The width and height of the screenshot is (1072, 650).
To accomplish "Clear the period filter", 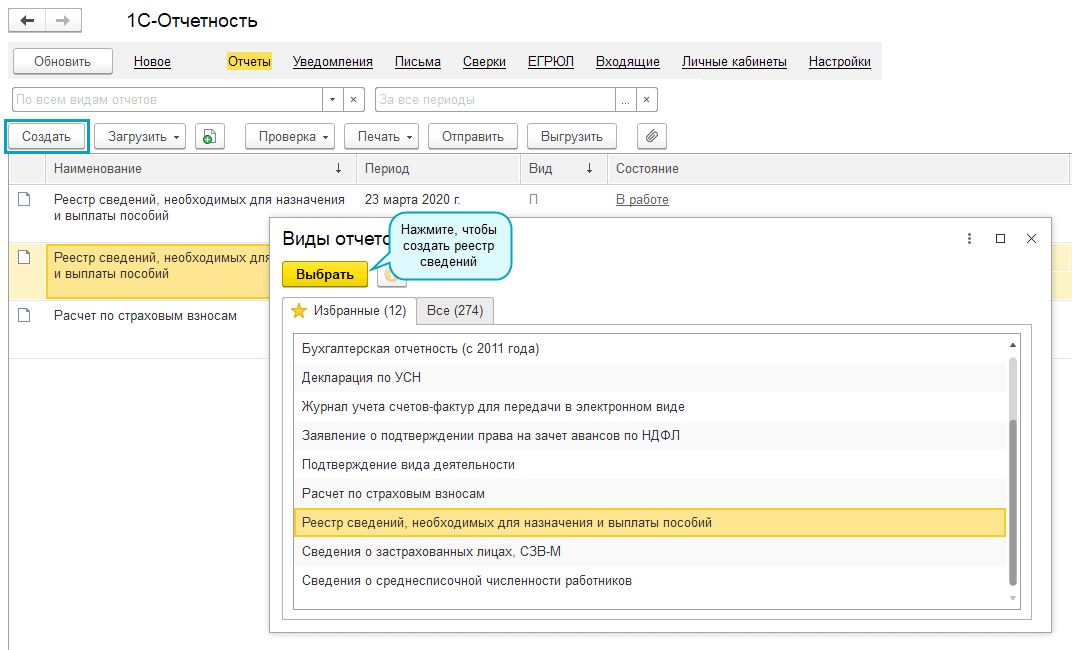I will tap(646, 100).
